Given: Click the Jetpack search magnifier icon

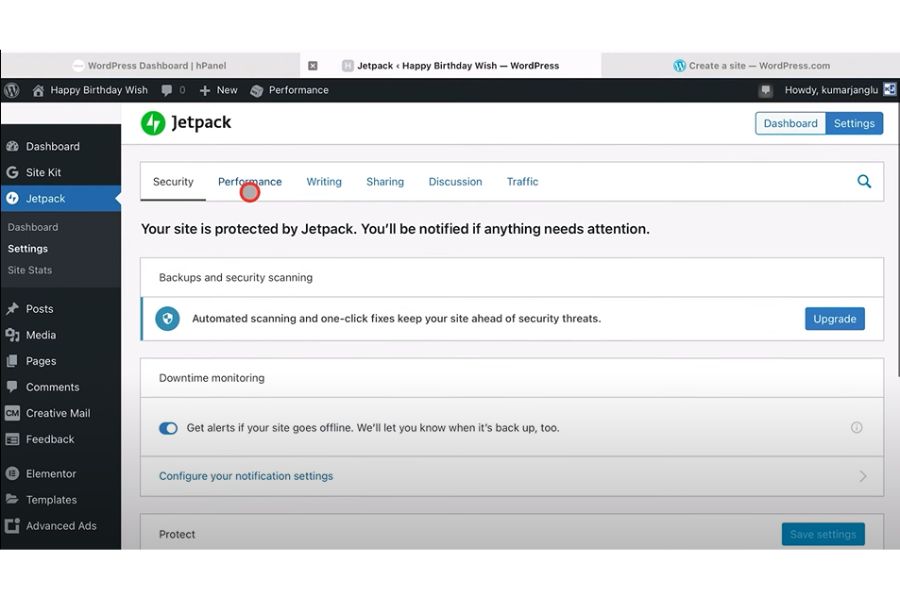Looking at the screenshot, I should (864, 182).
